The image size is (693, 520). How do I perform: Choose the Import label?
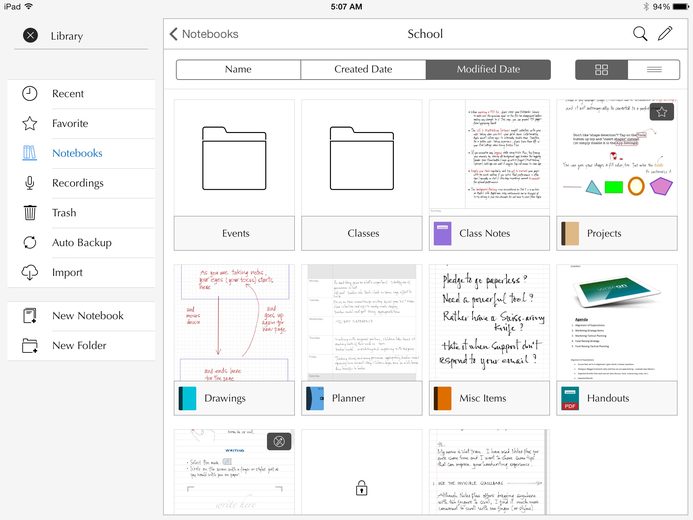click(x=67, y=273)
